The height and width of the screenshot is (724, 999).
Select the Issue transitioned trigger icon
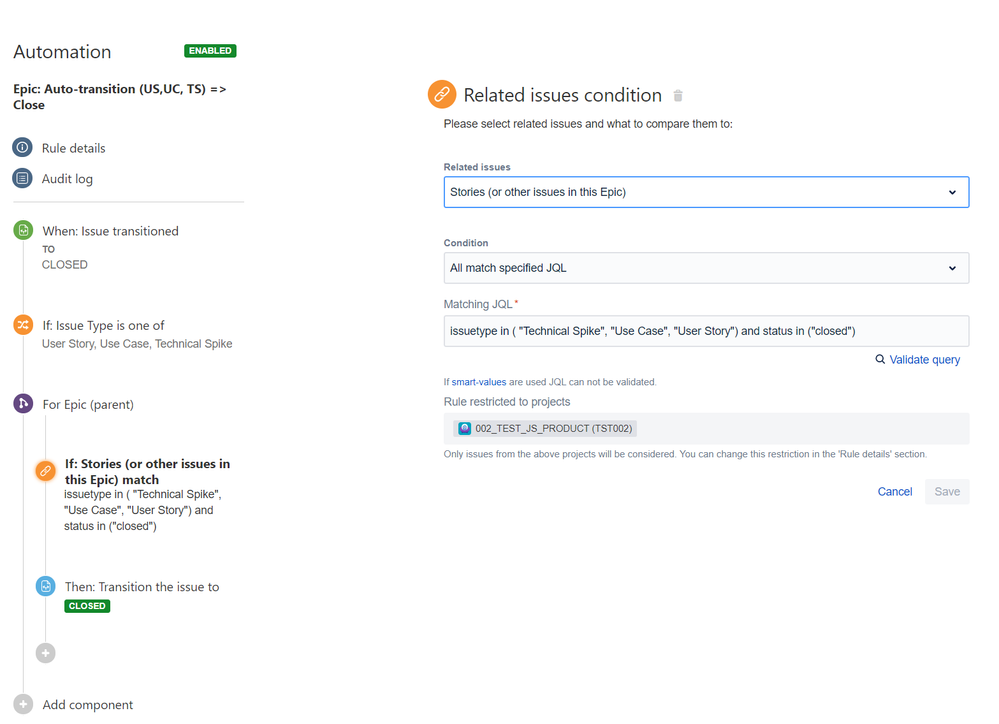(x=24, y=230)
